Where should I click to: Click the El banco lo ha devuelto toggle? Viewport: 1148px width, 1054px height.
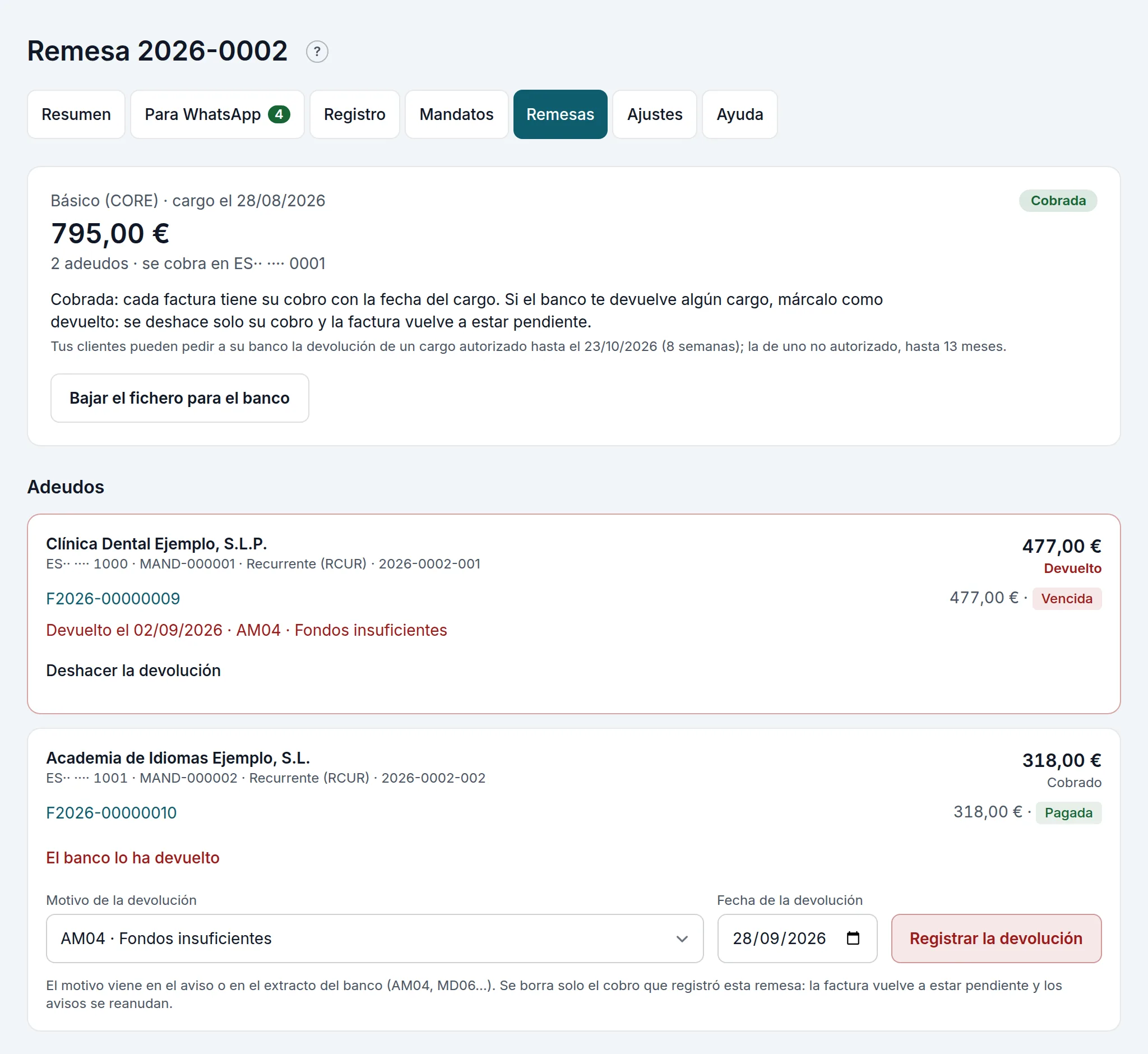pyautogui.click(x=133, y=858)
